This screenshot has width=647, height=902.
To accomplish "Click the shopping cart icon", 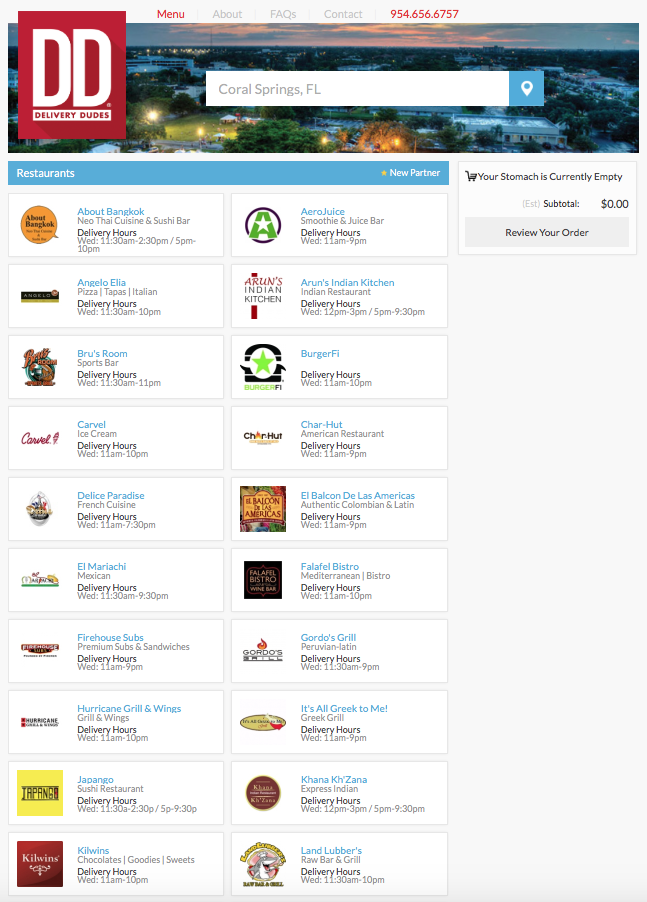I will (x=471, y=177).
